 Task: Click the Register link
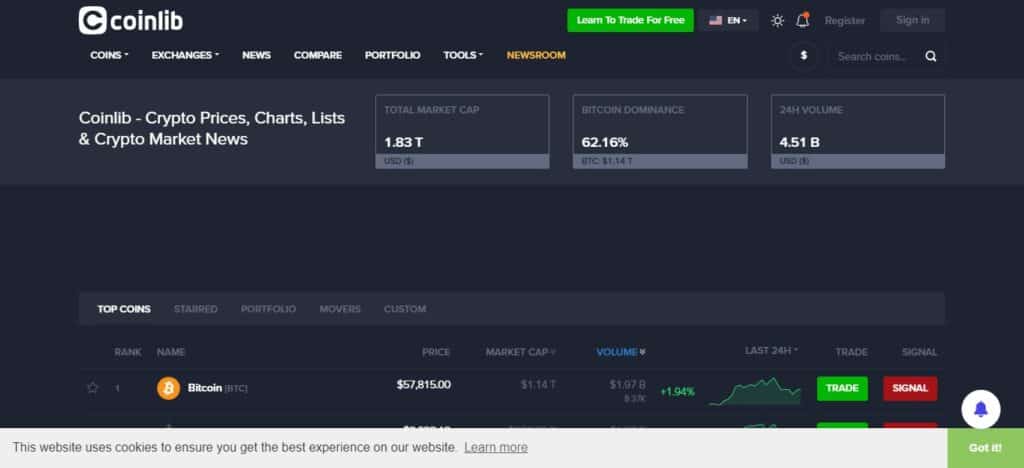click(x=844, y=21)
